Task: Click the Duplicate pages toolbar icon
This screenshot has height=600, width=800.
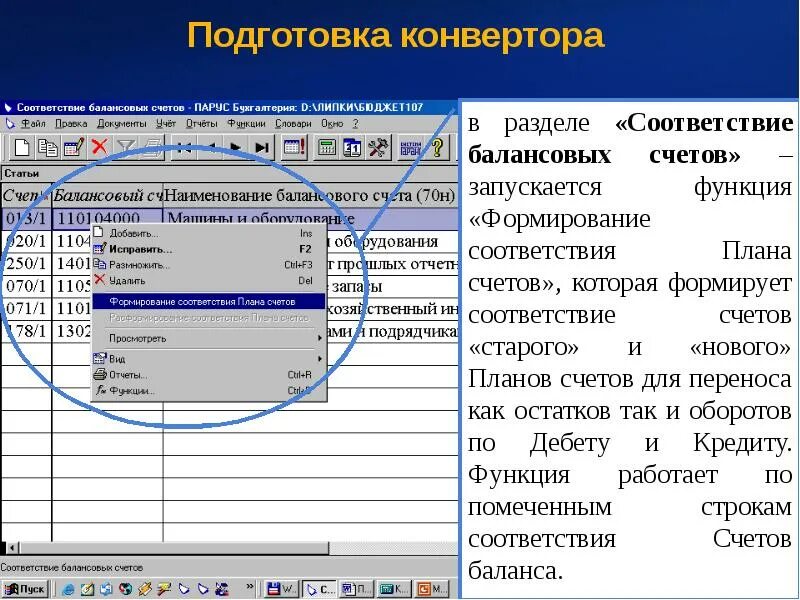Action: pyautogui.click(x=48, y=148)
